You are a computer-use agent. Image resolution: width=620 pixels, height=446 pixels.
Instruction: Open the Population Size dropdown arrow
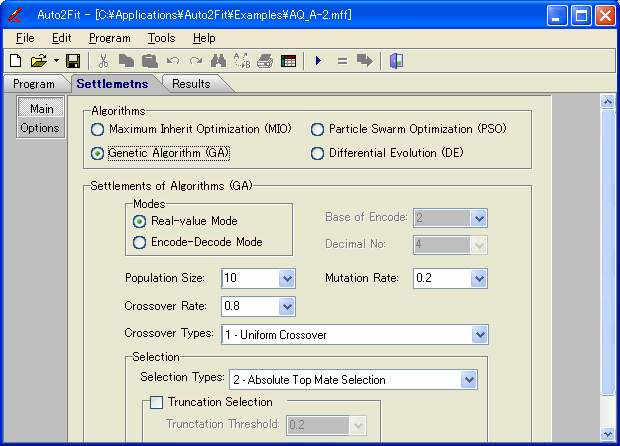tap(287, 278)
